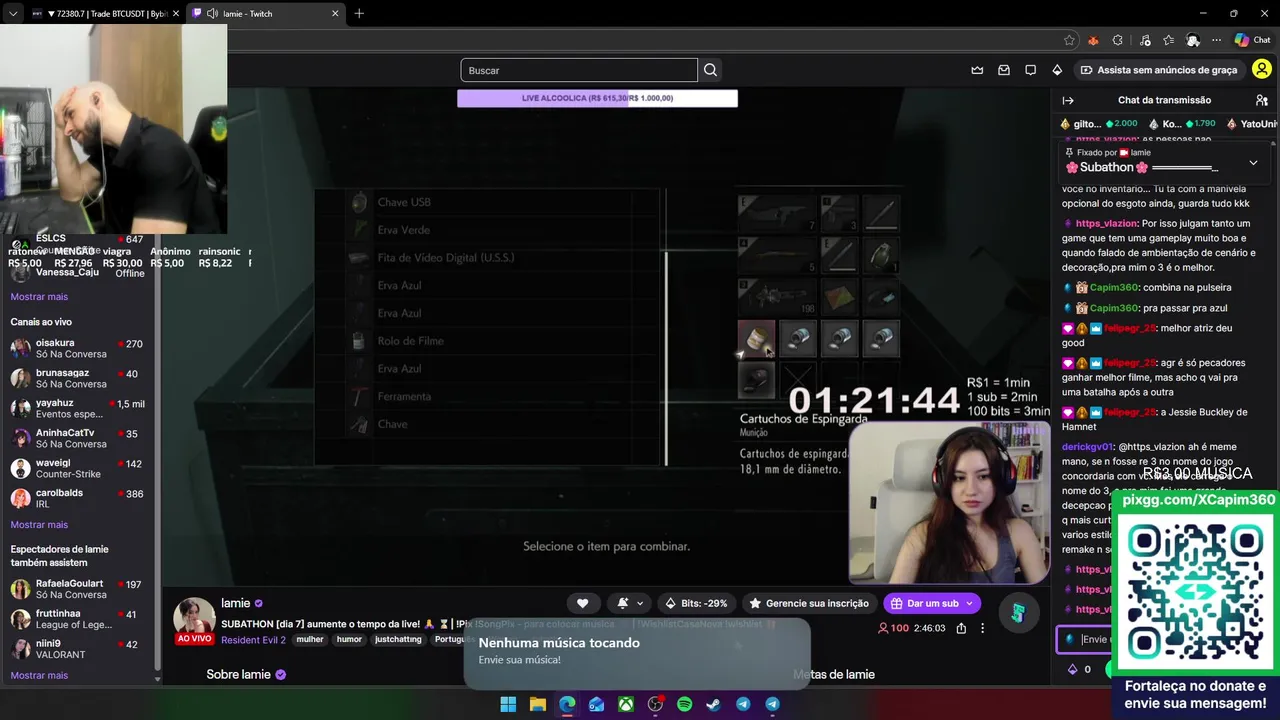Open AninhaCatTv channel in sidebar
This screenshot has width=1280, height=720.
pos(78,438)
